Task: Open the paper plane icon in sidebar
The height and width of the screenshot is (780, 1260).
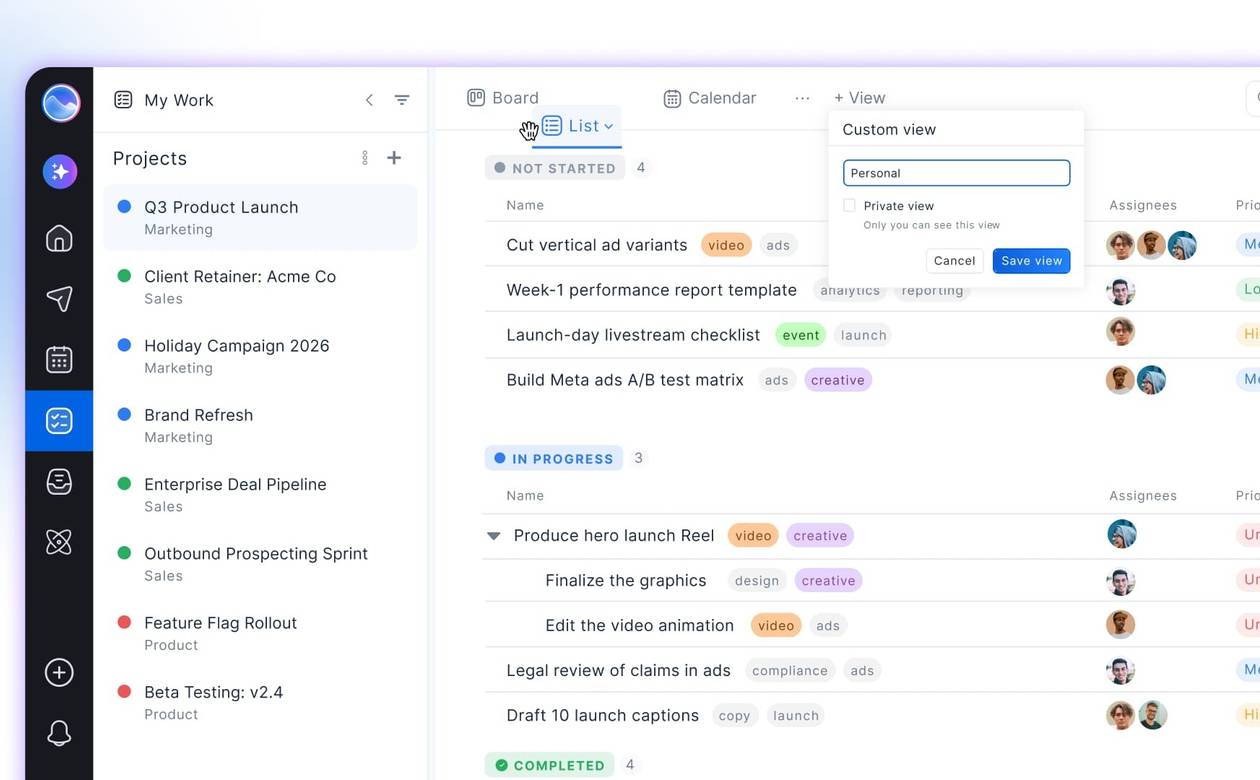Action: click(59, 298)
